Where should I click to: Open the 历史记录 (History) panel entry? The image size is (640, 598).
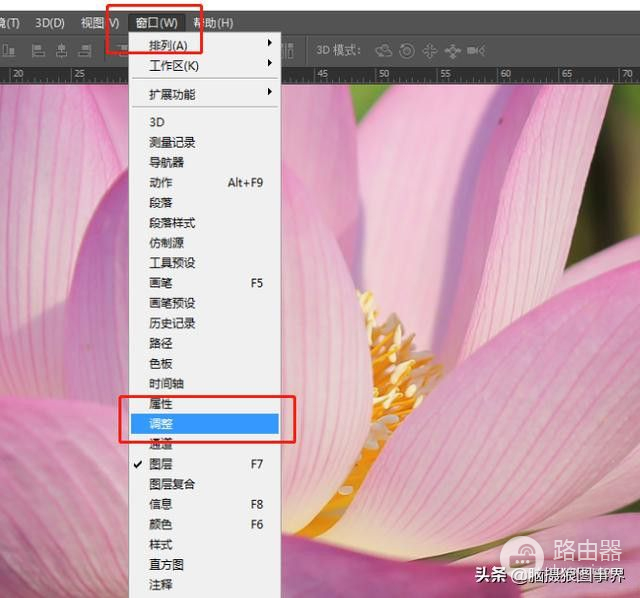172,323
